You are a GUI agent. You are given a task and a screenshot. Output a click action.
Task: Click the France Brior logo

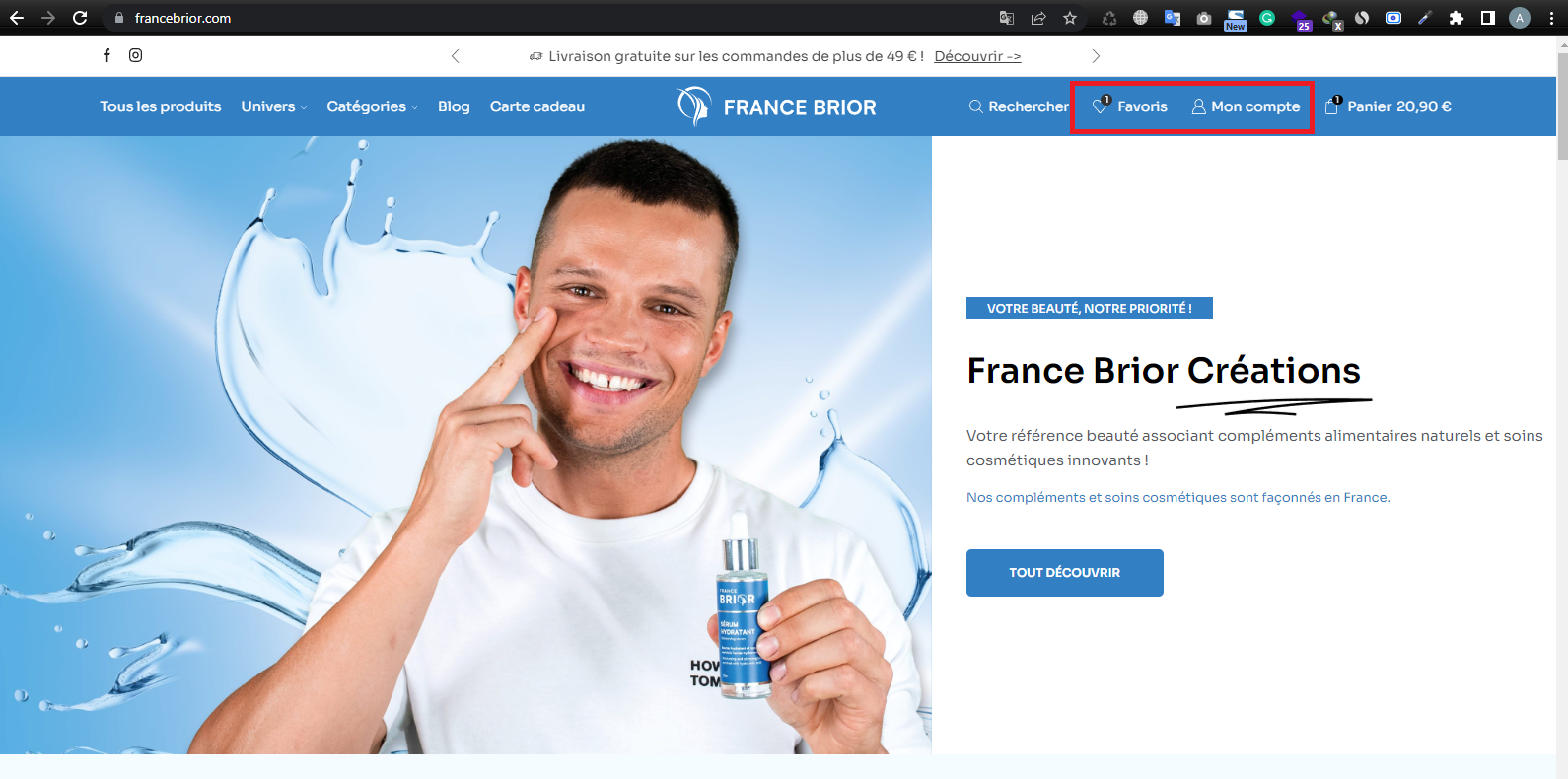(777, 106)
